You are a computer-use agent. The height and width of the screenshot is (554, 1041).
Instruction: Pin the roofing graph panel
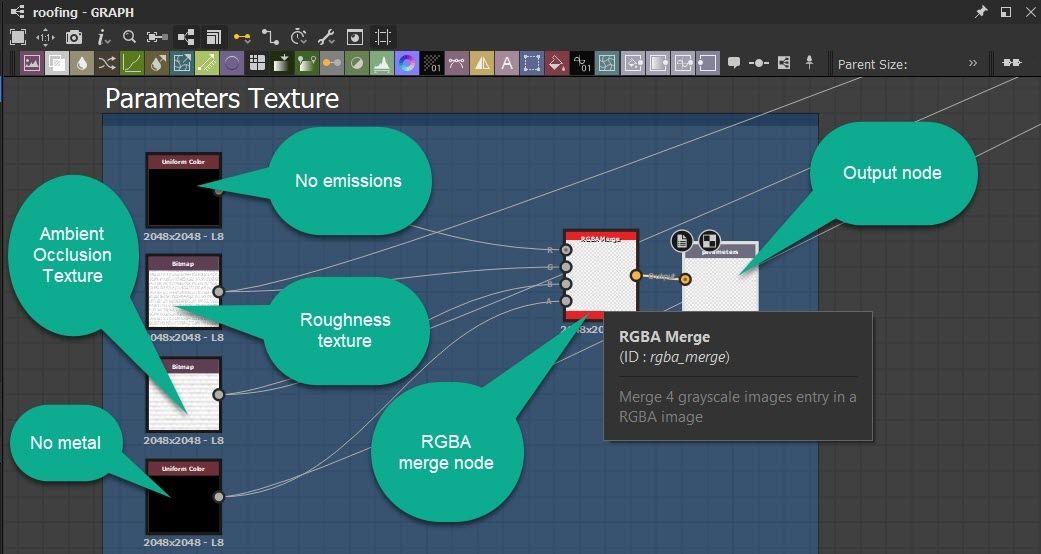tap(980, 12)
